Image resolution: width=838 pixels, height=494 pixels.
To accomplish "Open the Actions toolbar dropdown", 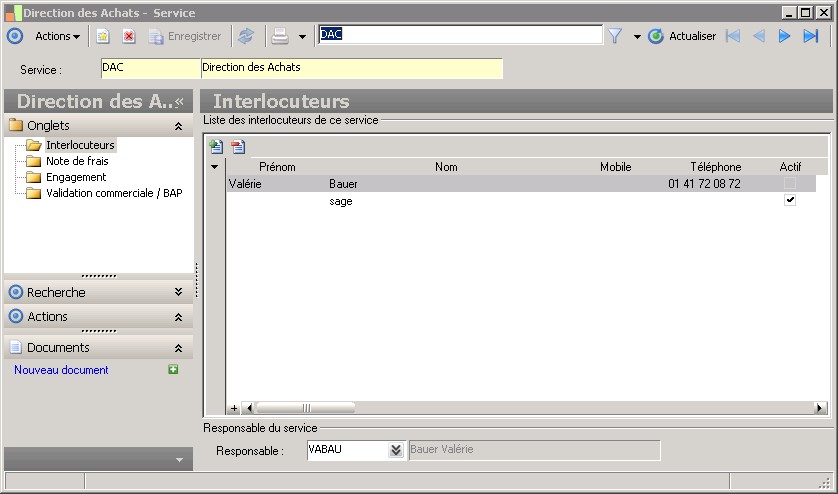I will 57,36.
